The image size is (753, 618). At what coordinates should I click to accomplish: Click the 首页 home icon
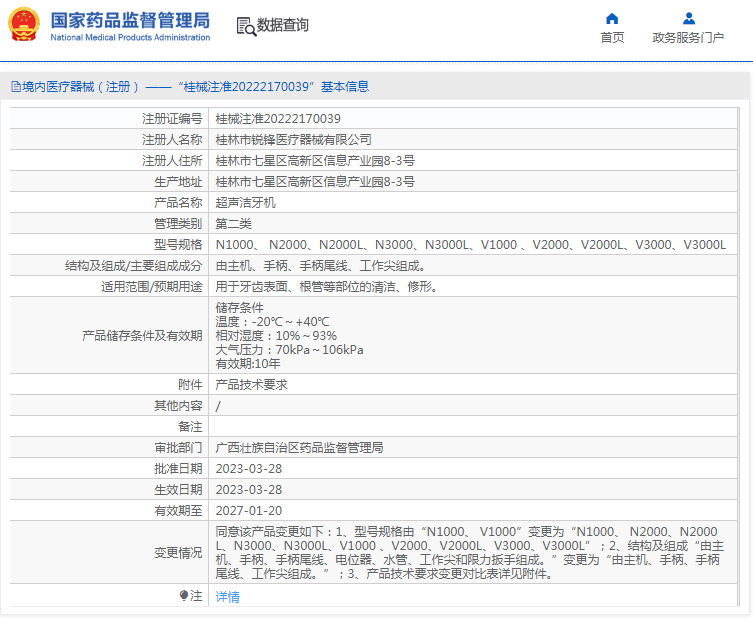click(x=612, y=19)
